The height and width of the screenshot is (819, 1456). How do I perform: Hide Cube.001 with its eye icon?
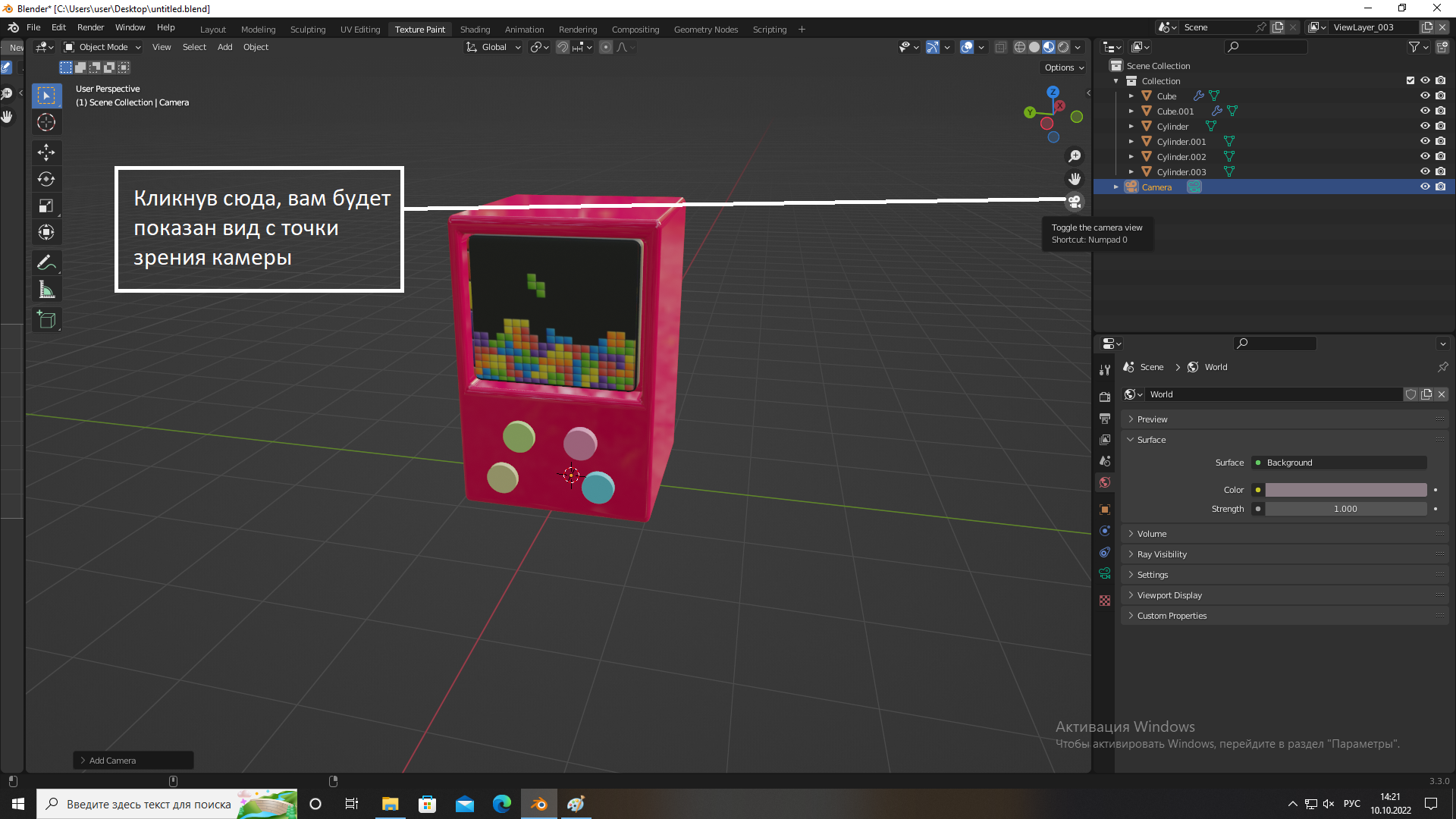coord(1425,111)
